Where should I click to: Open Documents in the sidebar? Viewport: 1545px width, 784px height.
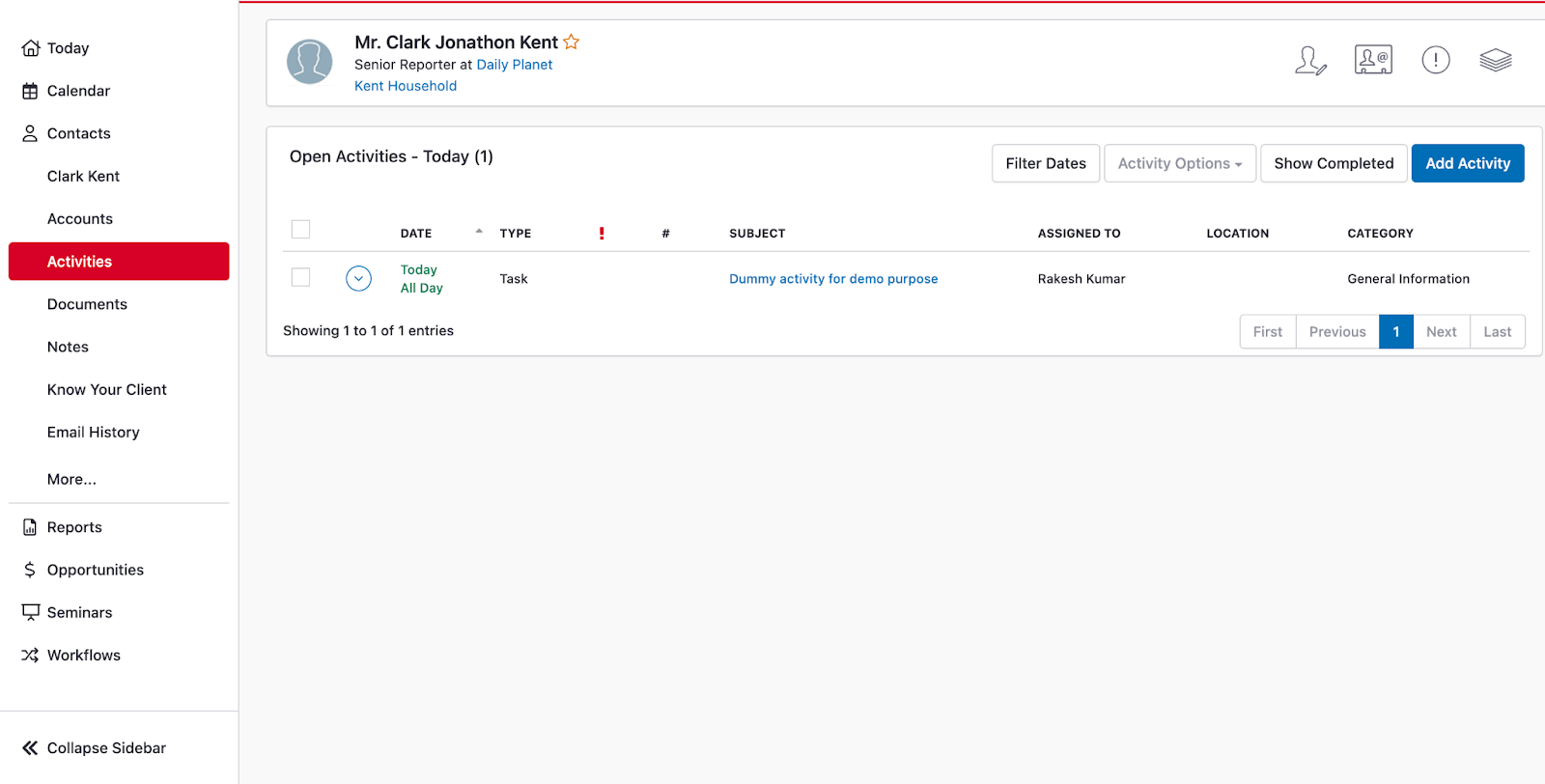tap(87, 304)
